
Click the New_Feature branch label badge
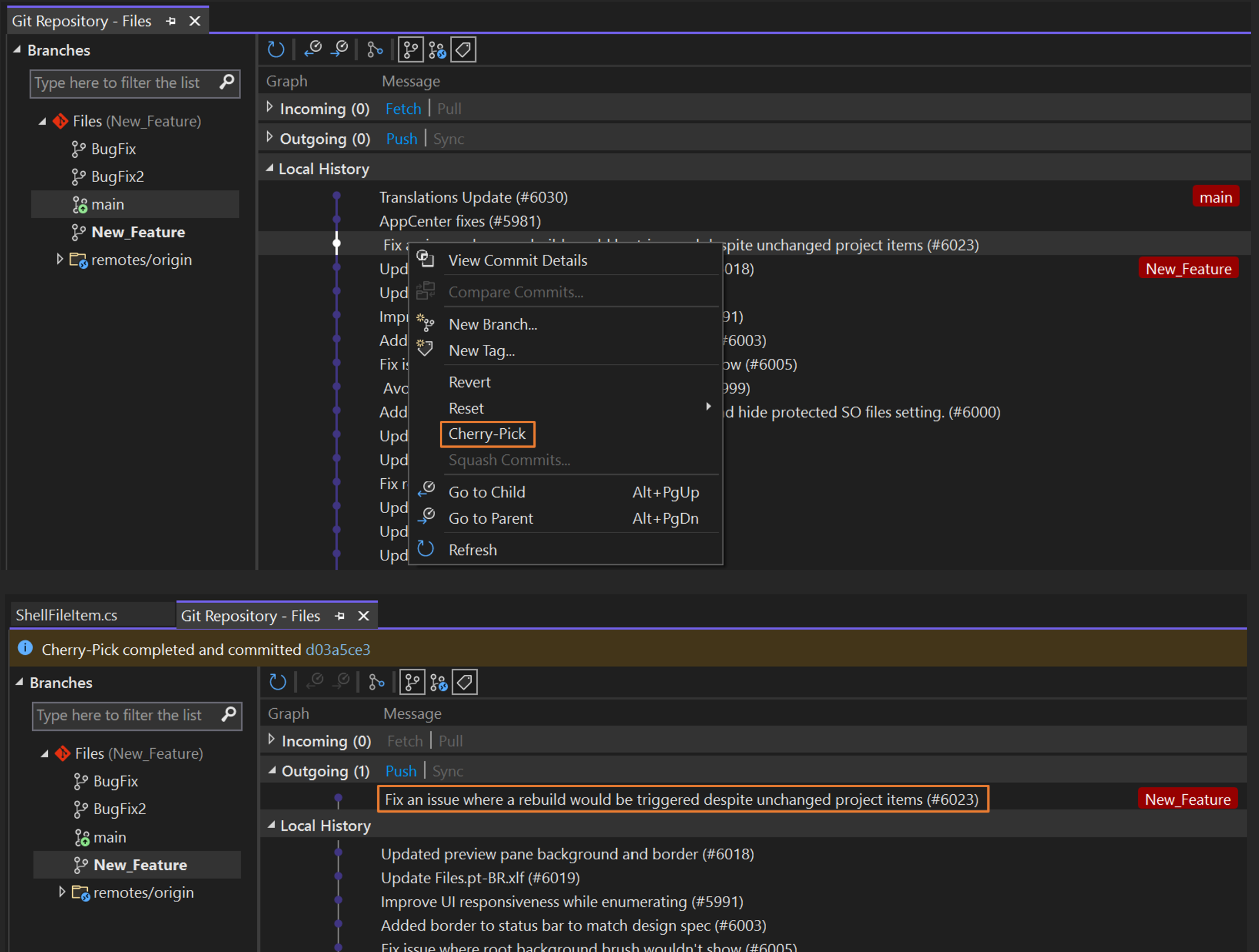click(1188, 268)
